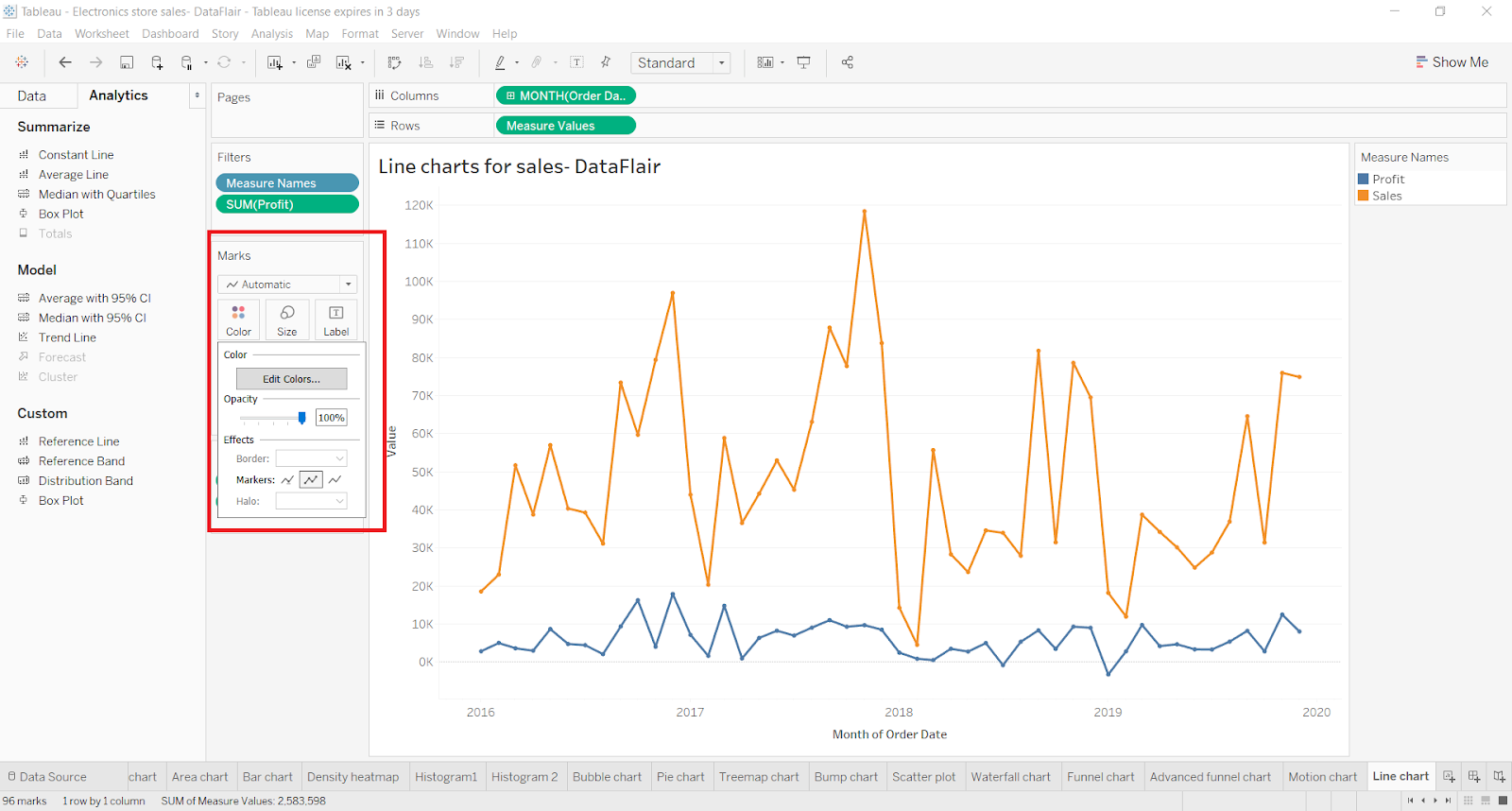Select all markers option

[x=311, y=480]
